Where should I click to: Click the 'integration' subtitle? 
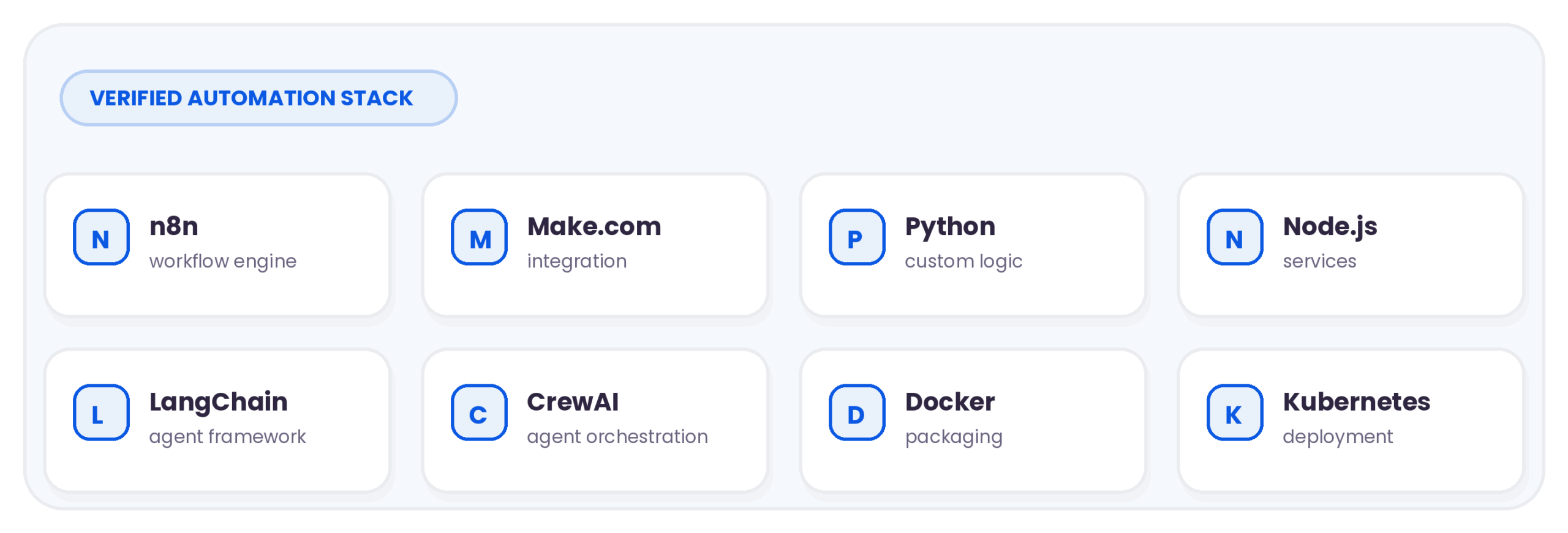point(577,262)
